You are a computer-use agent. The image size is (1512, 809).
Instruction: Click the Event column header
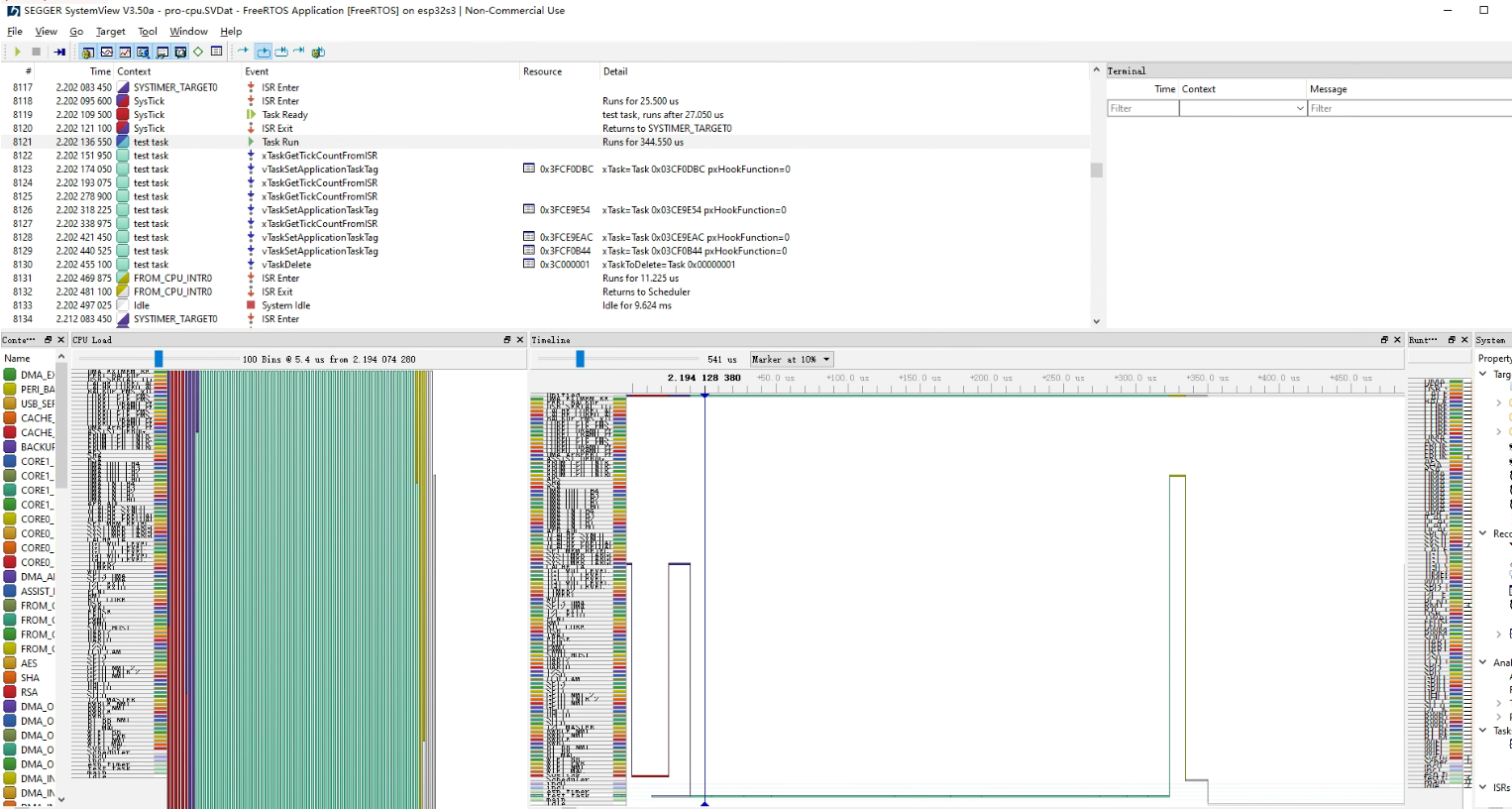[257, 71]
